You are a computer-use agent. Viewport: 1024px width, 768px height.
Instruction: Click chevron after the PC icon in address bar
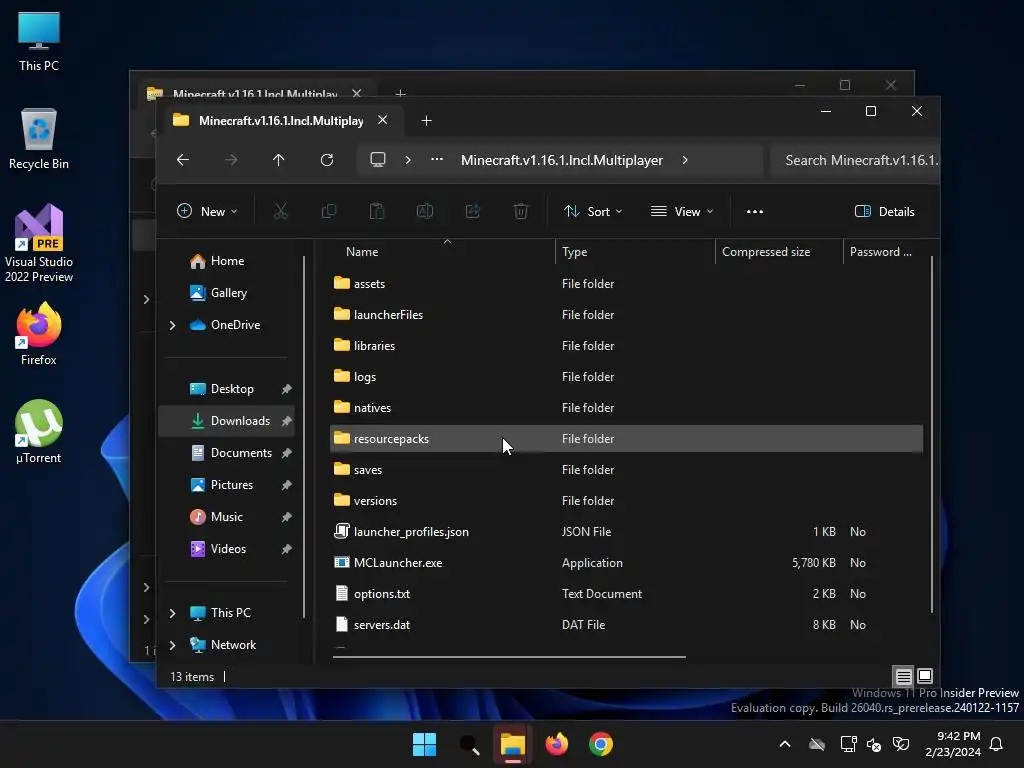point(408,160)
